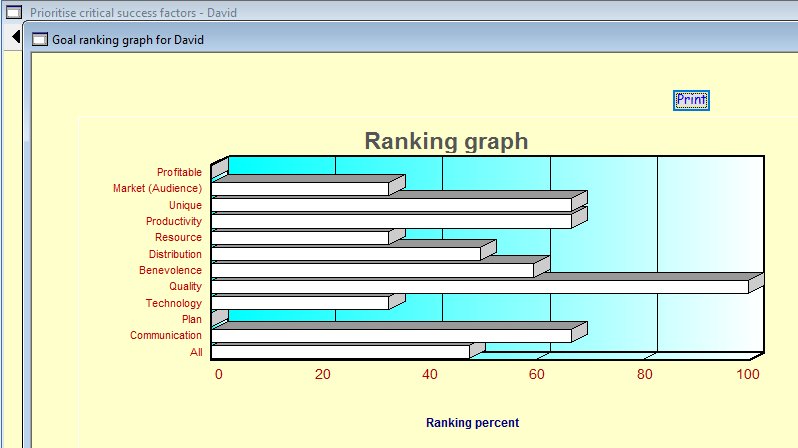Click the Benevolence bar

point(372,271)
